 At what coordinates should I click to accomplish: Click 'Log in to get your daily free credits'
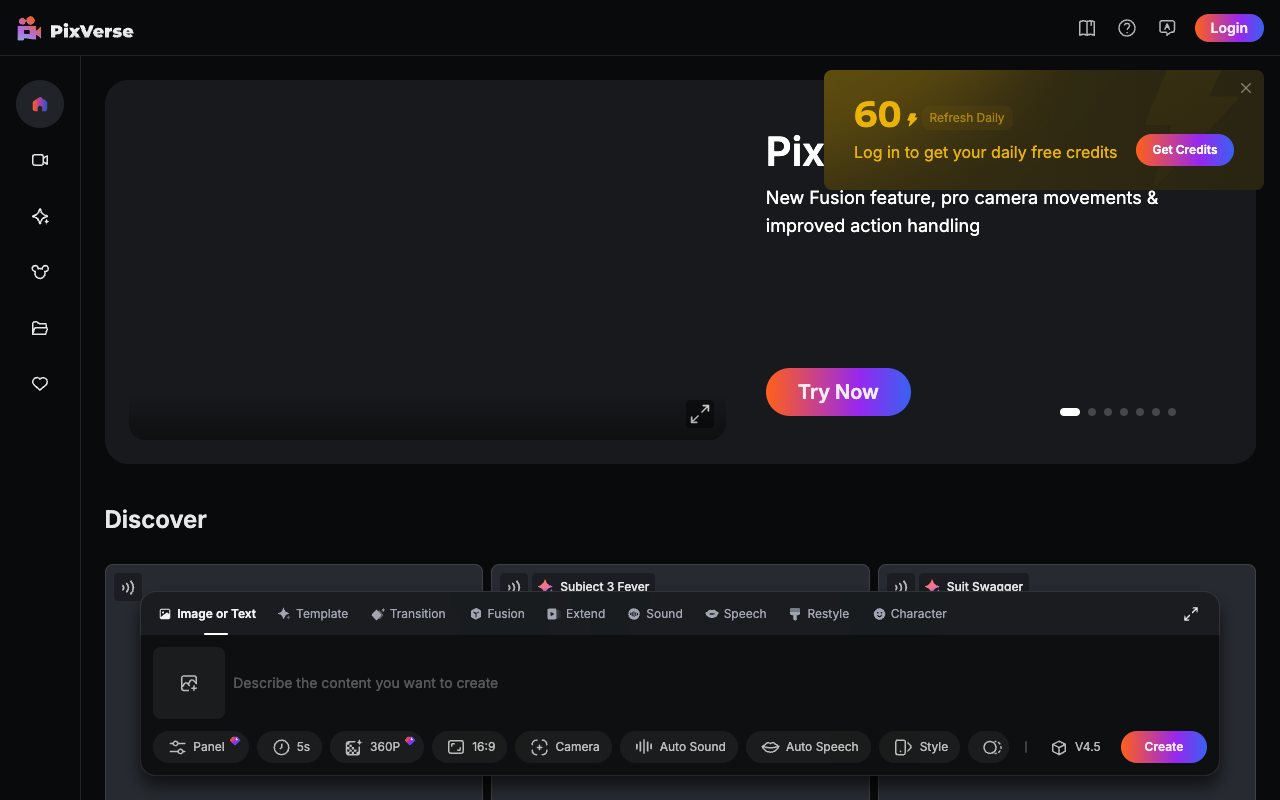(985, 152)
